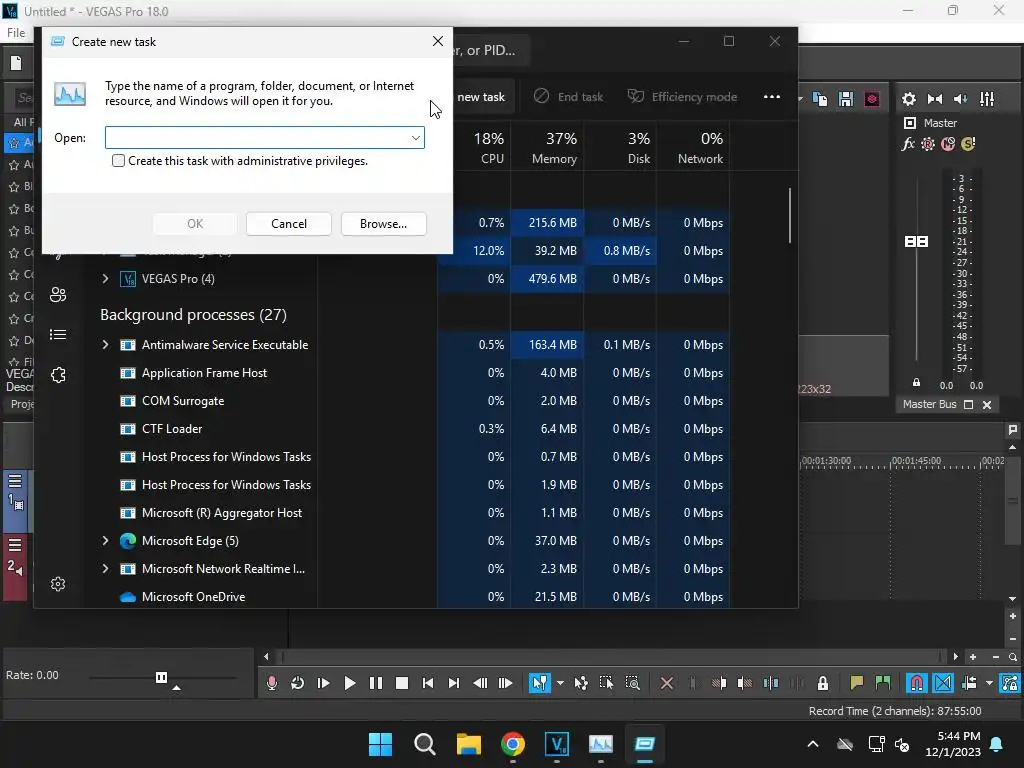Click the save snapshot floppy icon
This screenshot has height=768, width=1024.
pyautogui.click(x=846, y=99)
